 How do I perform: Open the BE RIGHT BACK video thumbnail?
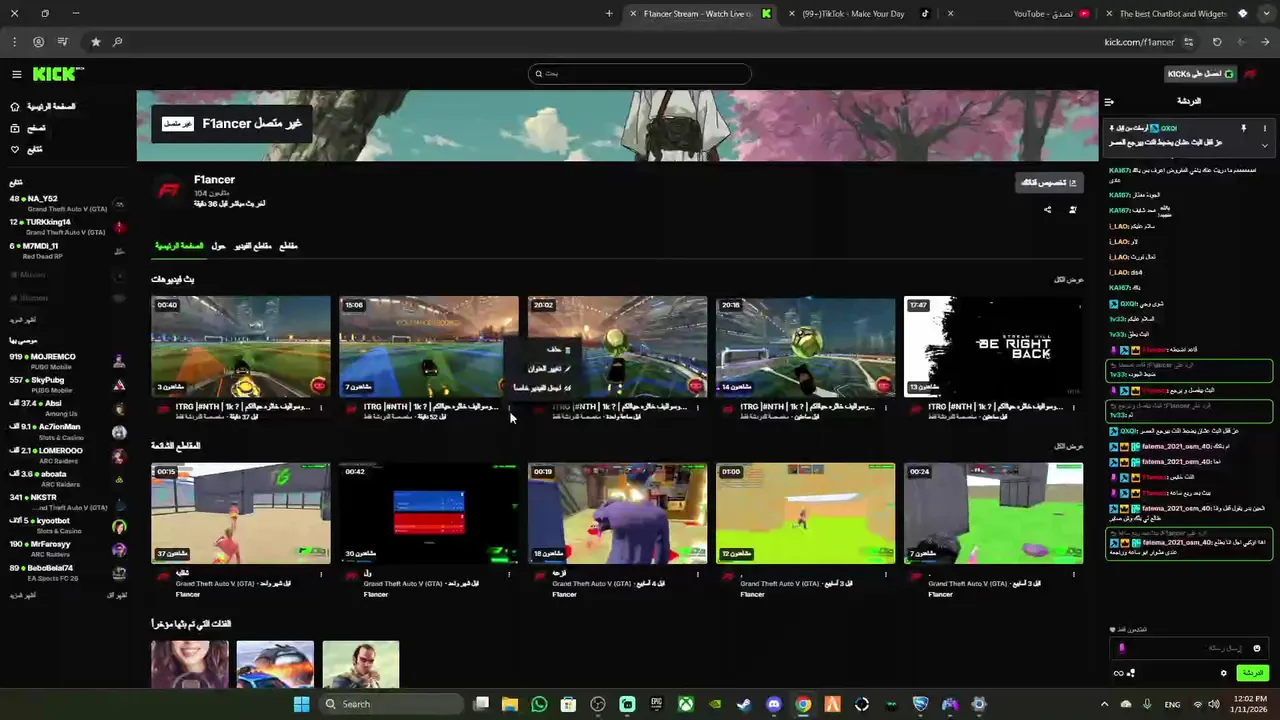click(993, 346)
